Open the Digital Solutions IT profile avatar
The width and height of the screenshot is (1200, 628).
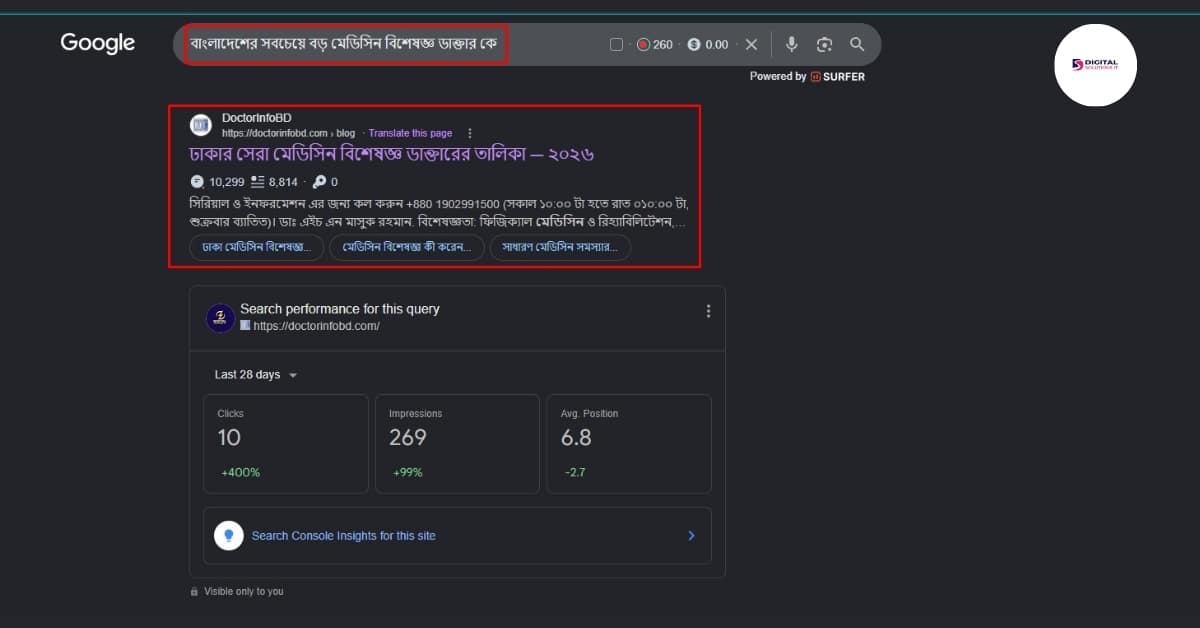tap(1096, 65)
